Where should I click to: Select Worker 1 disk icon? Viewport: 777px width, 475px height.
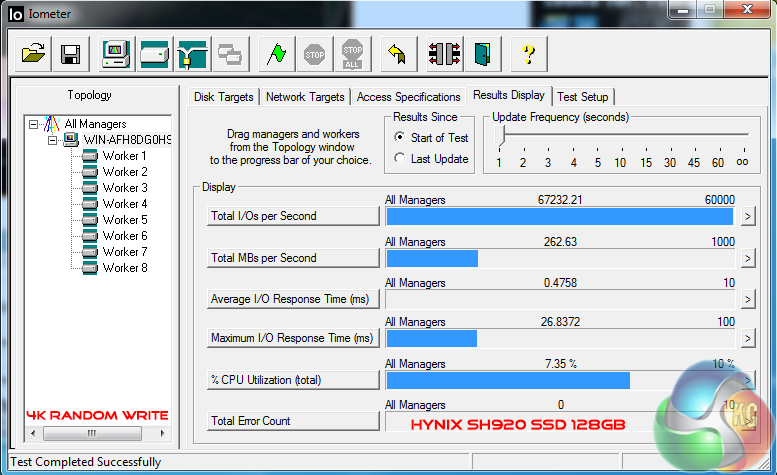click(x=90, y=157)
